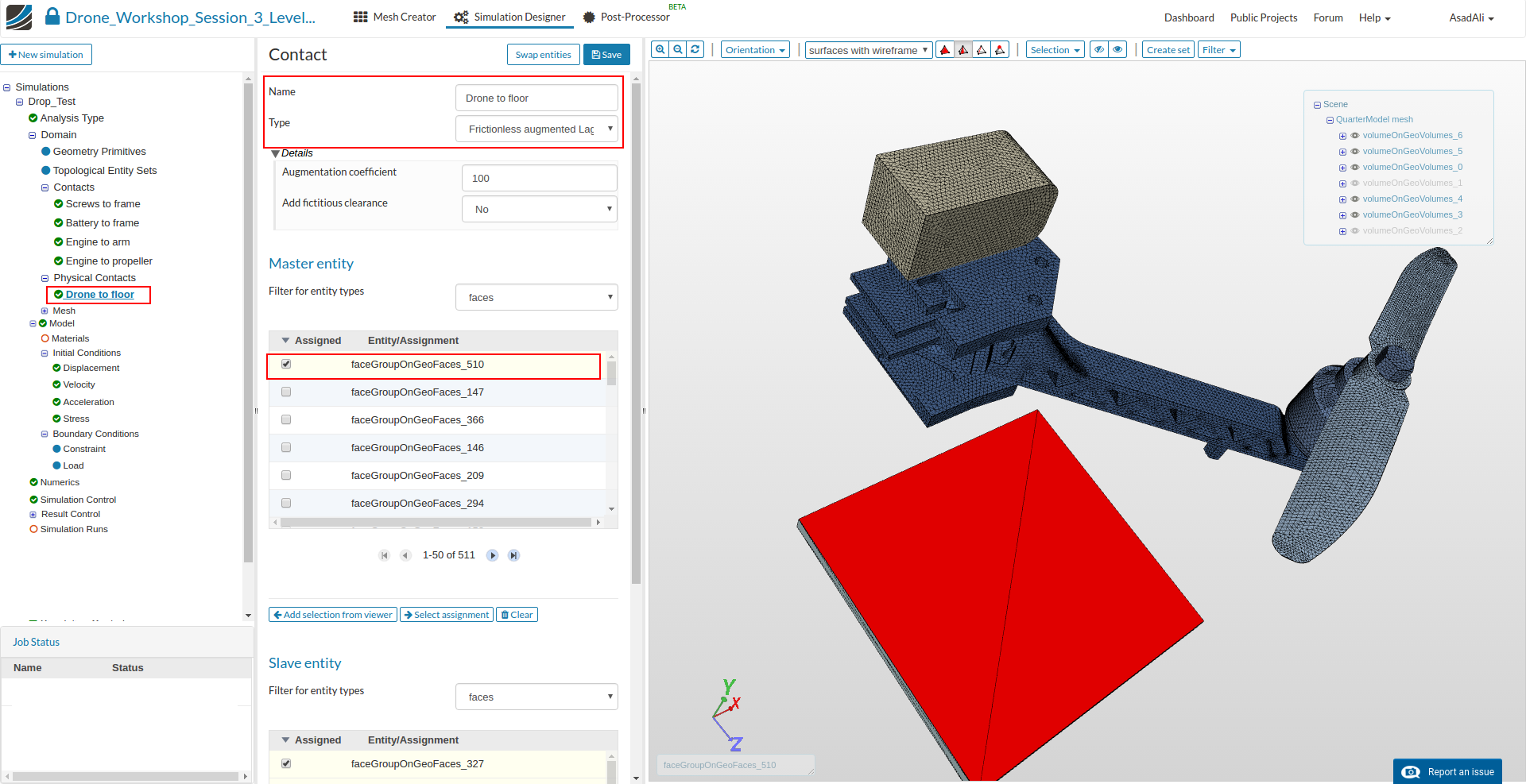Screen dimensions: 1526x784
Task: Toggle visibility of volumeOnGeoVolumes_1
Action: [x=1355, y=183]
